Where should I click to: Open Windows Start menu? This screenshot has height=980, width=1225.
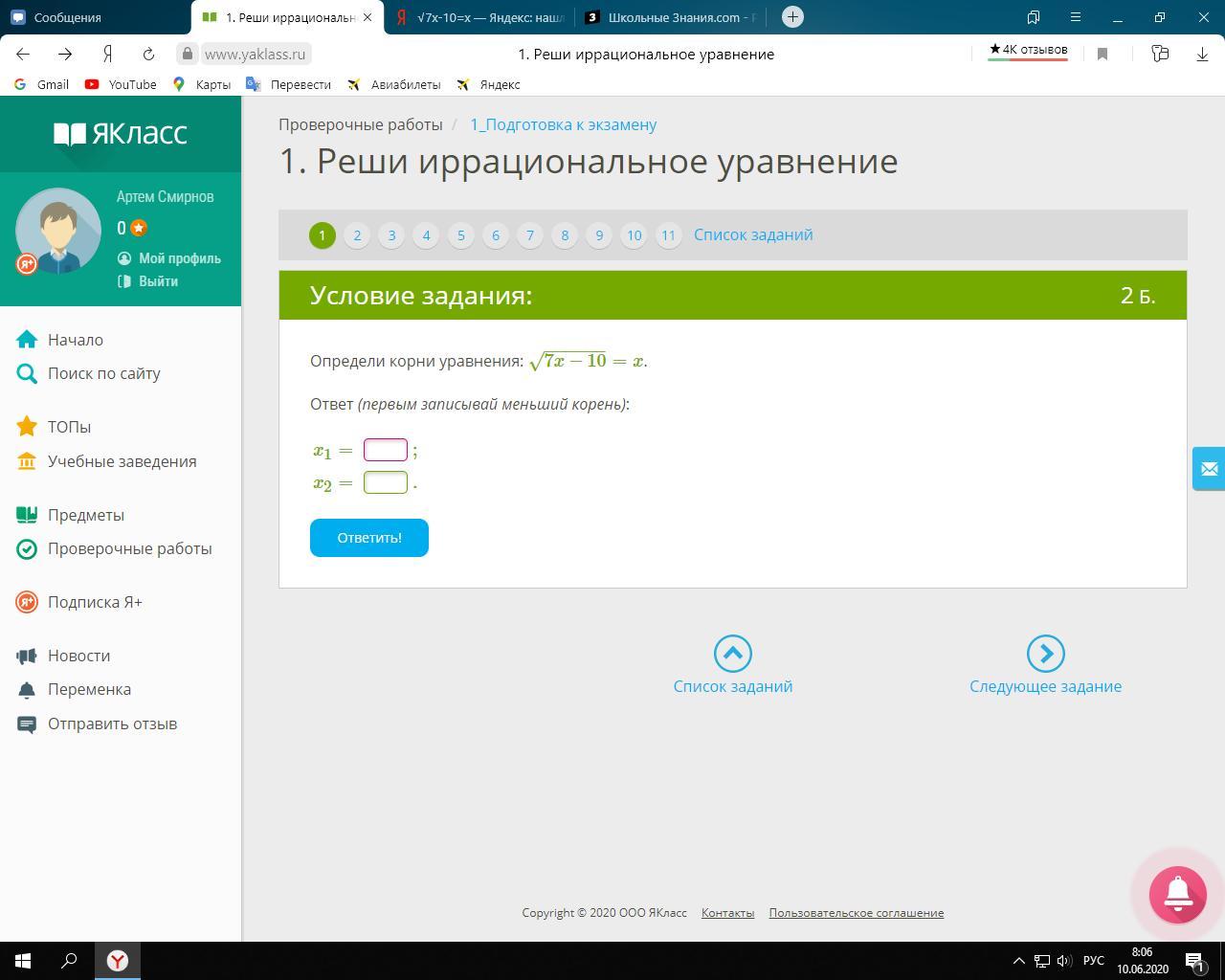(x=23, y=961)
